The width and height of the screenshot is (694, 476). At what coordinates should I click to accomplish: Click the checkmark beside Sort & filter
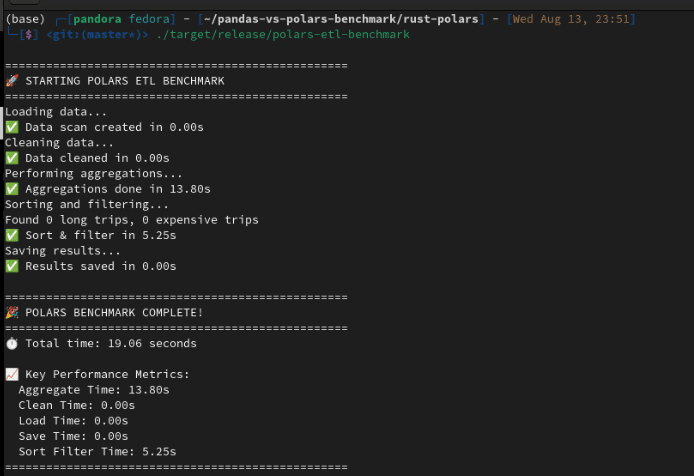(x=11, y=235)
